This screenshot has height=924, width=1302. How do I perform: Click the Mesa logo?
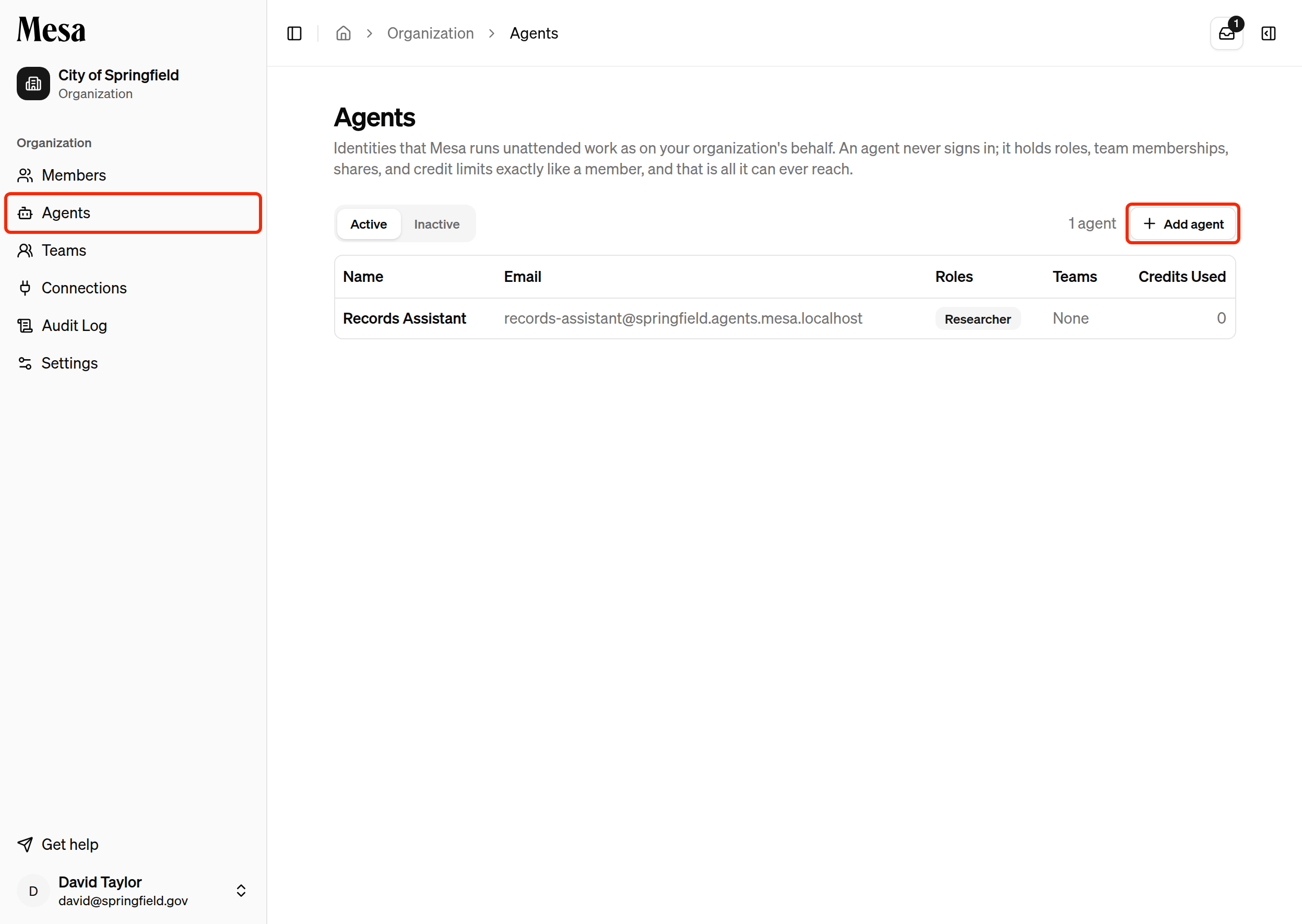pyautogui.click(x=51, y=30)
